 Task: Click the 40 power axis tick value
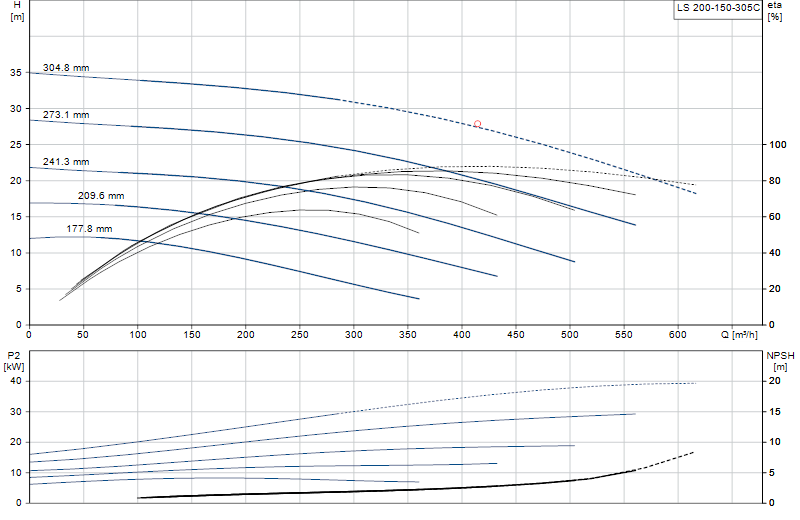pyautogui.click(x=16, y=381)
